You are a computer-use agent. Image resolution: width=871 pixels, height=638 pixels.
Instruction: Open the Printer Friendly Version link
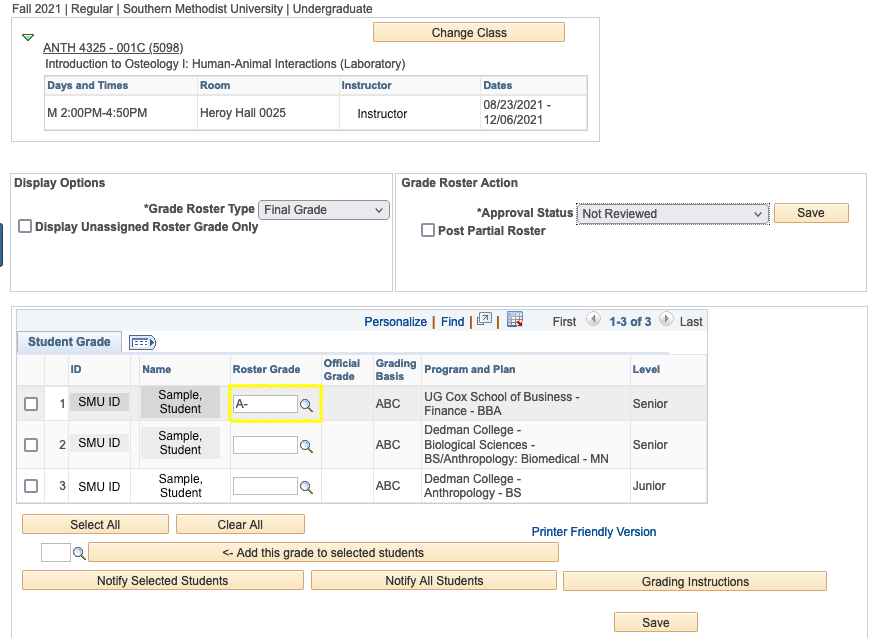pyautogui.click(x=593, y=532)
